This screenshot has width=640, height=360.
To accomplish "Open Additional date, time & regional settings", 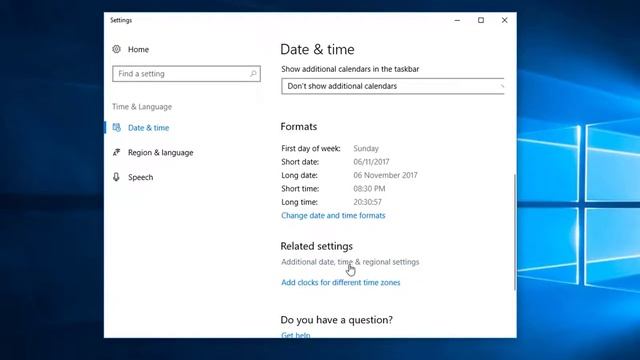I will tap(350, 262).
